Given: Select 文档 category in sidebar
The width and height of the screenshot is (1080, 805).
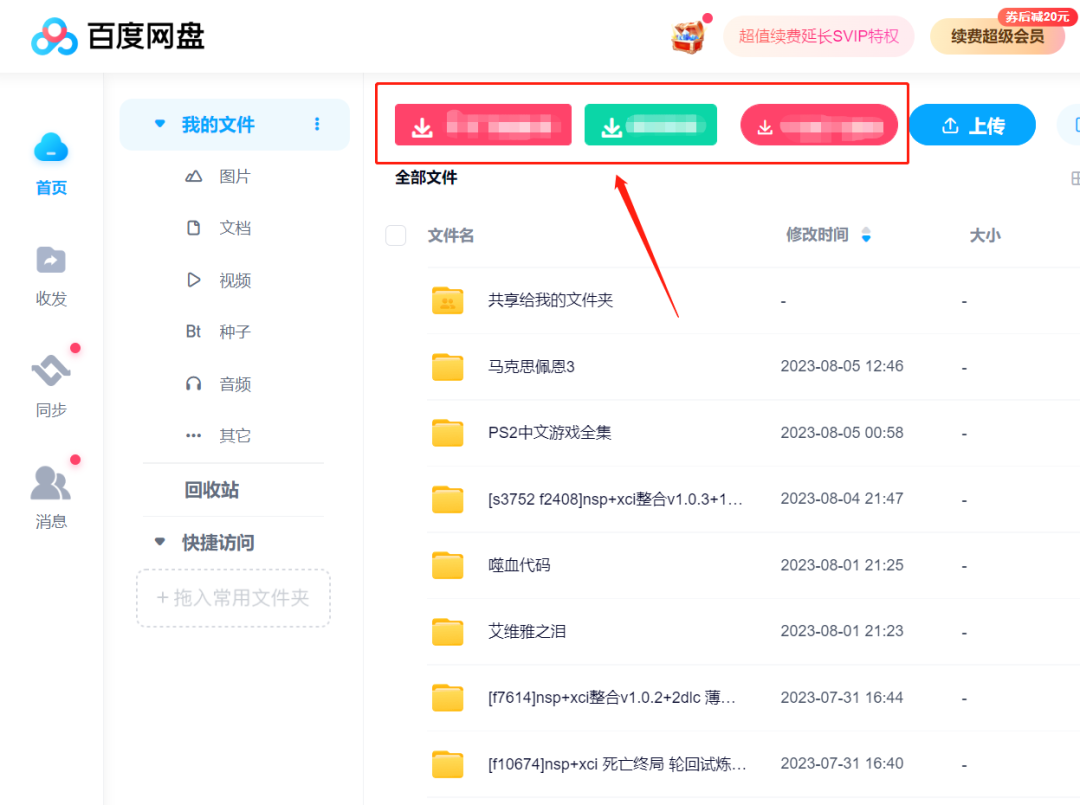Looking at the screenshot, I should (x=235, y=228).
